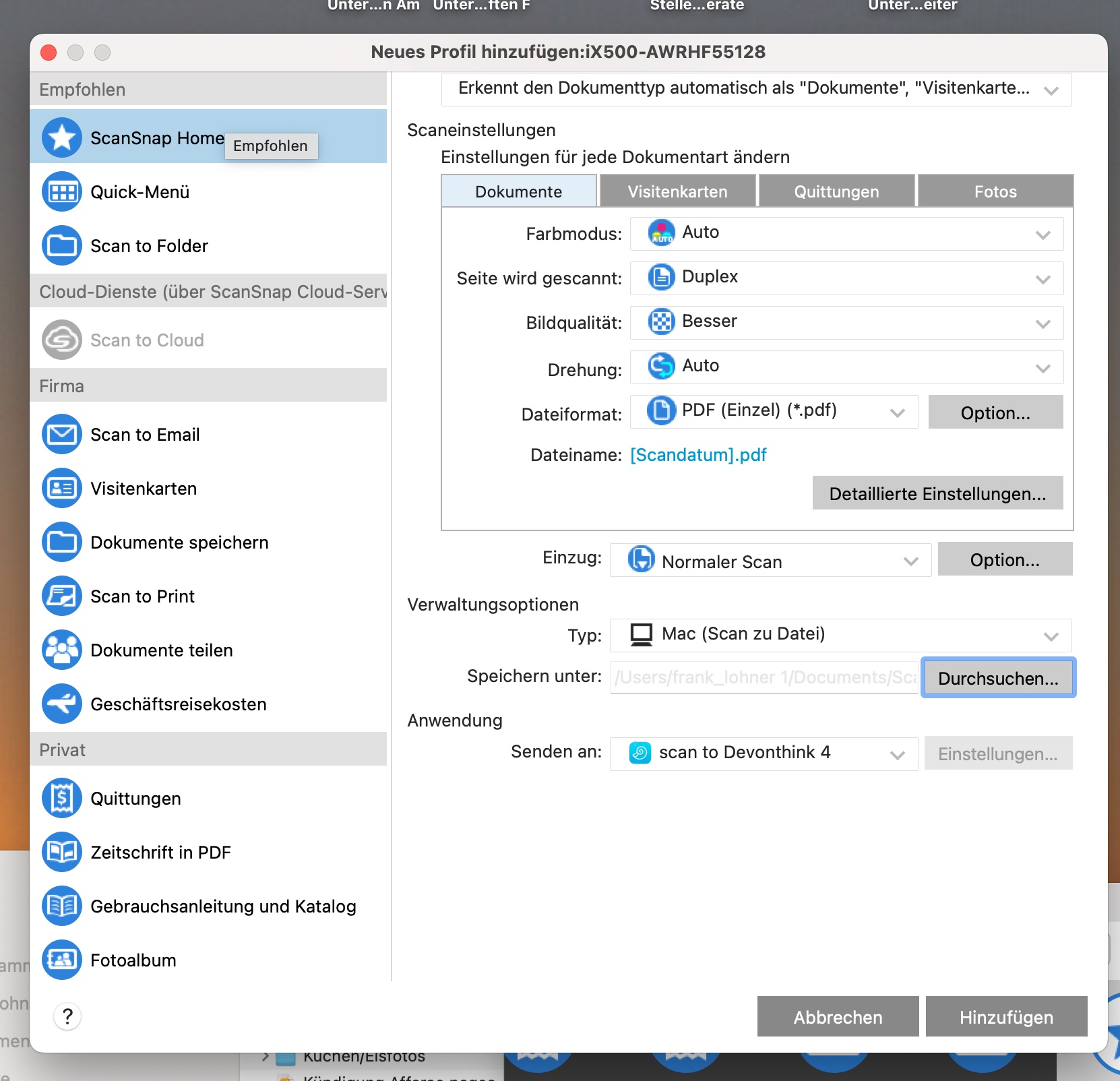1120x1081 pixels.
Task: Select the Scan to Email envelope icon
Action: 62,435
